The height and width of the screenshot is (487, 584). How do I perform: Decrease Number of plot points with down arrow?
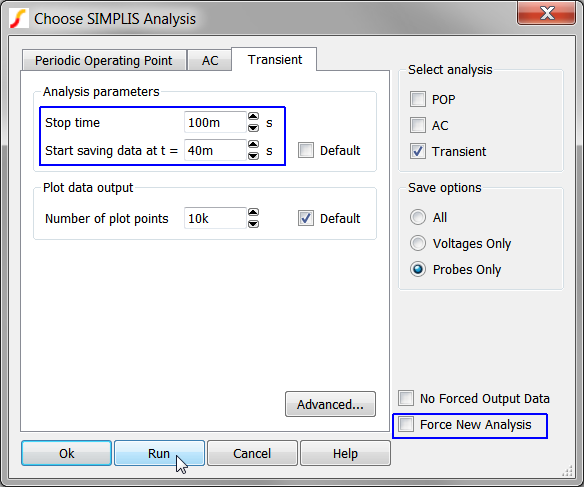(x=253, y=224)
